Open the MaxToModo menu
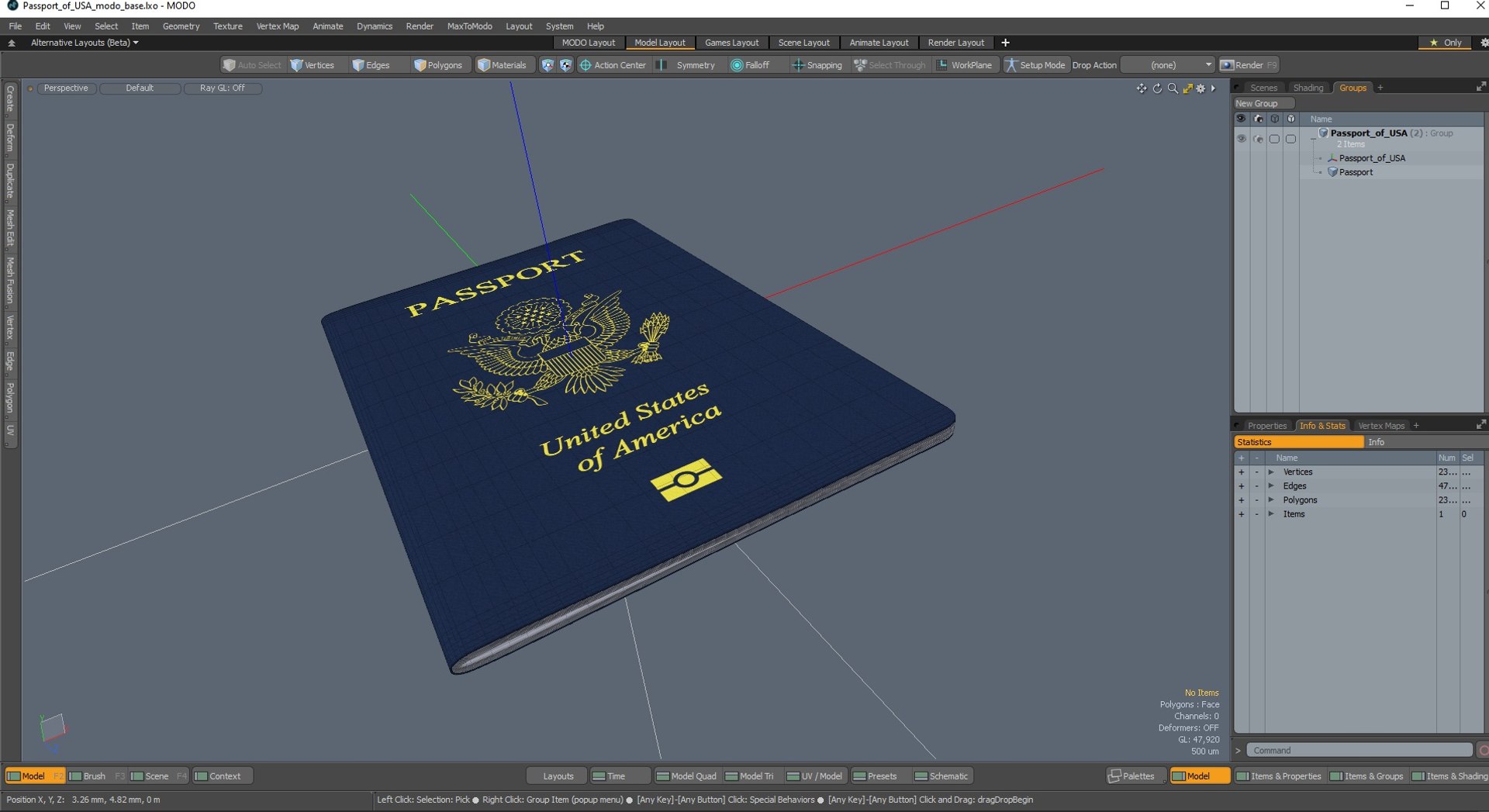1489x812 pixels. click(x=469, y=26)
